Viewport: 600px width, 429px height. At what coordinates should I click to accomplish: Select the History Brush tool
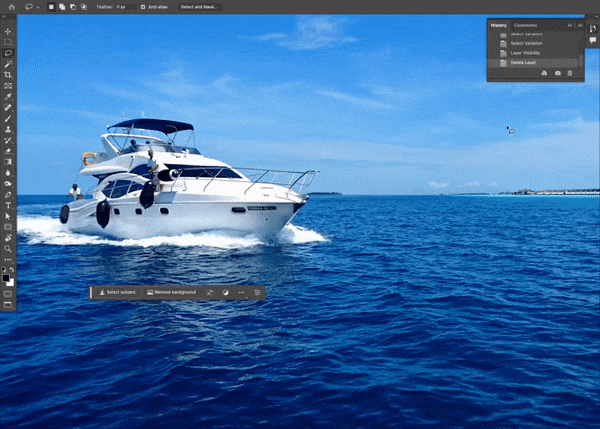(8, 140)
